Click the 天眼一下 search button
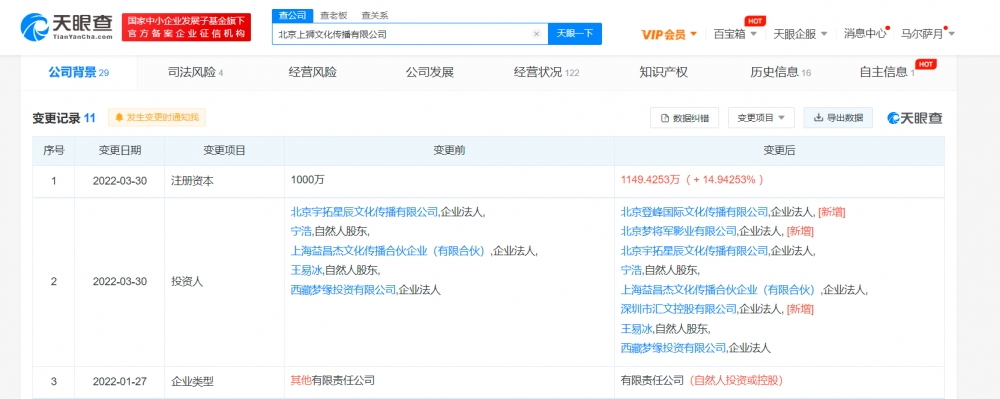 575,34
